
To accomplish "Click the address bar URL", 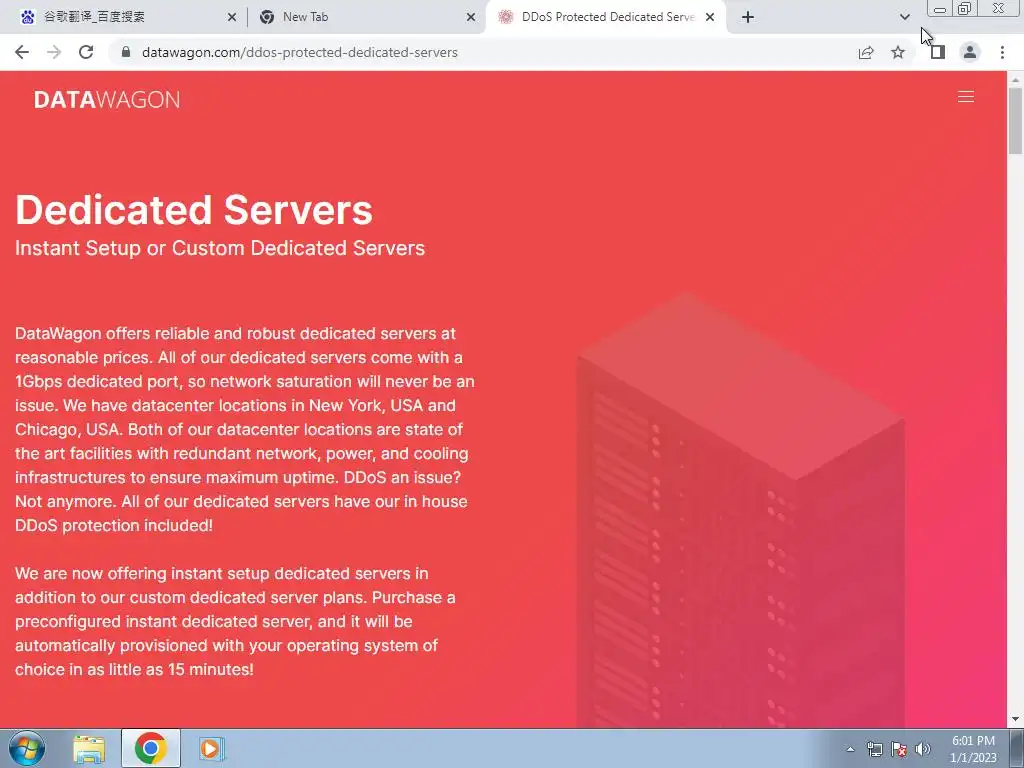I will pos(300,52).
